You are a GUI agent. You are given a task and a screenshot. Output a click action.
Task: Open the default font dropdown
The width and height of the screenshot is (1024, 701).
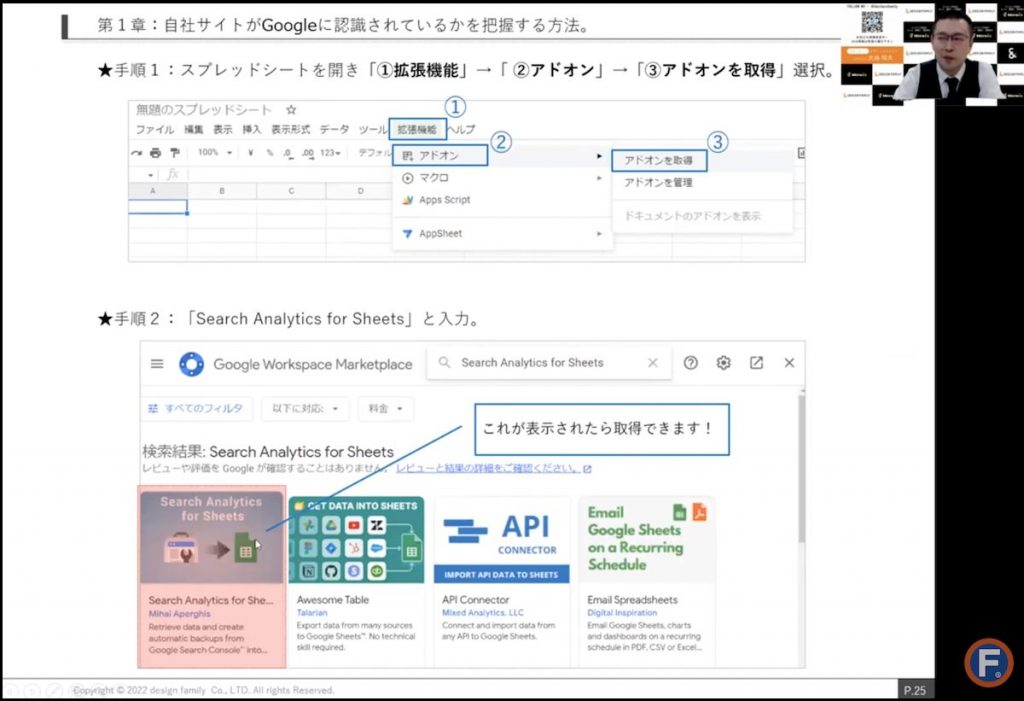(374, 153)
